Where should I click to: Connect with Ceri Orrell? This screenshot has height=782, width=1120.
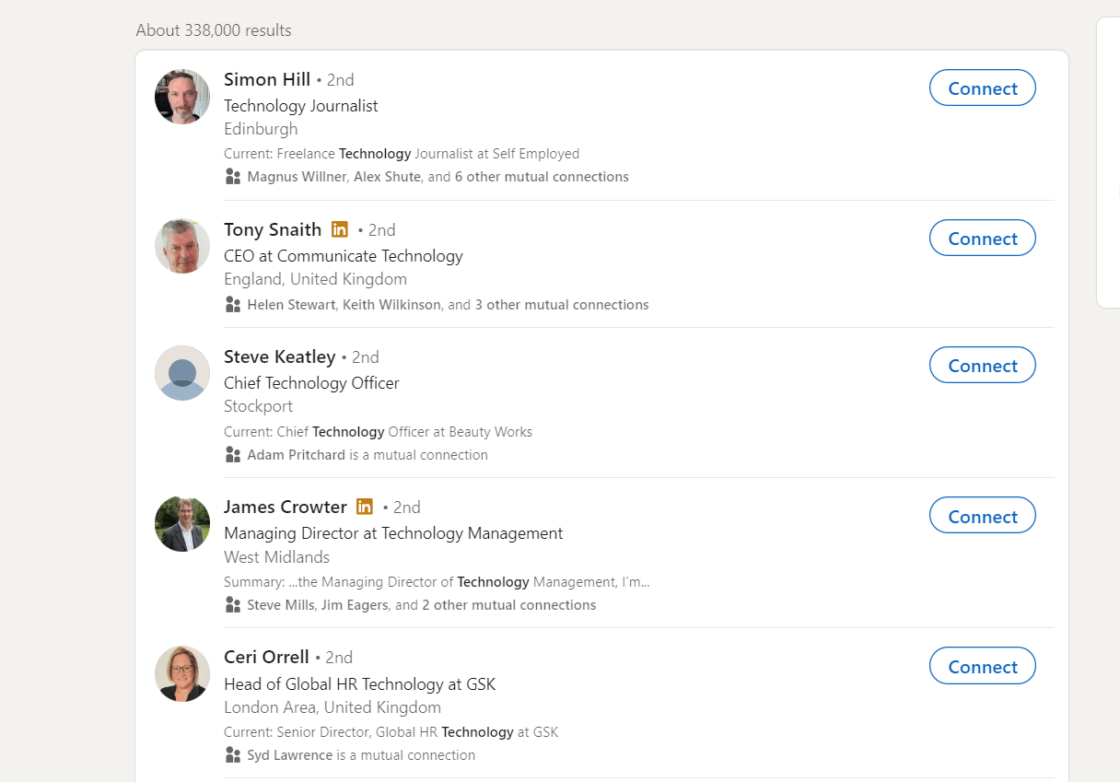point(982,666)
